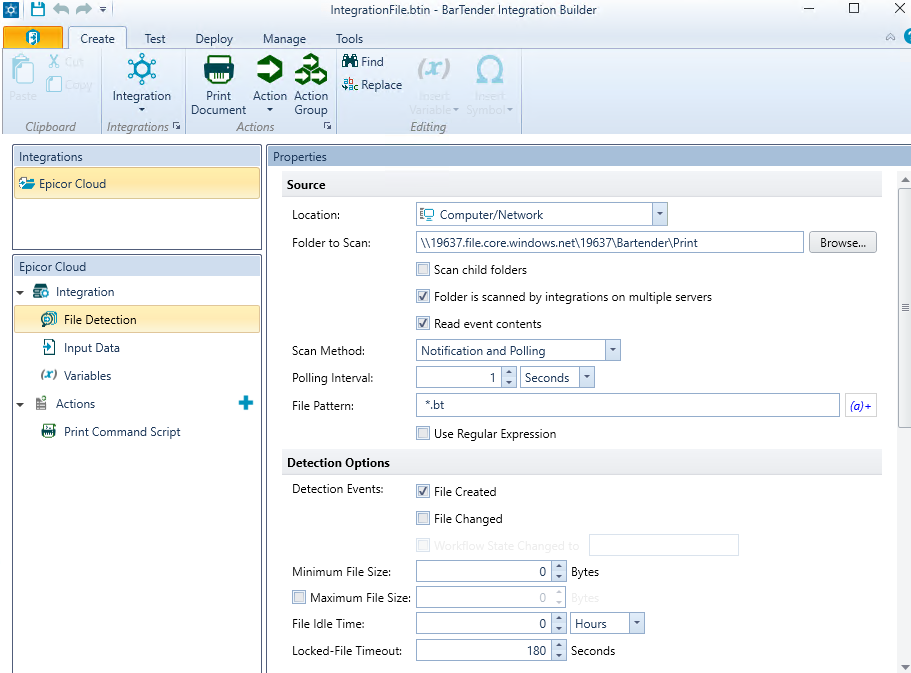Click the Save icon in title bar
Screen dimensions: 911x673
pos(38,9)
